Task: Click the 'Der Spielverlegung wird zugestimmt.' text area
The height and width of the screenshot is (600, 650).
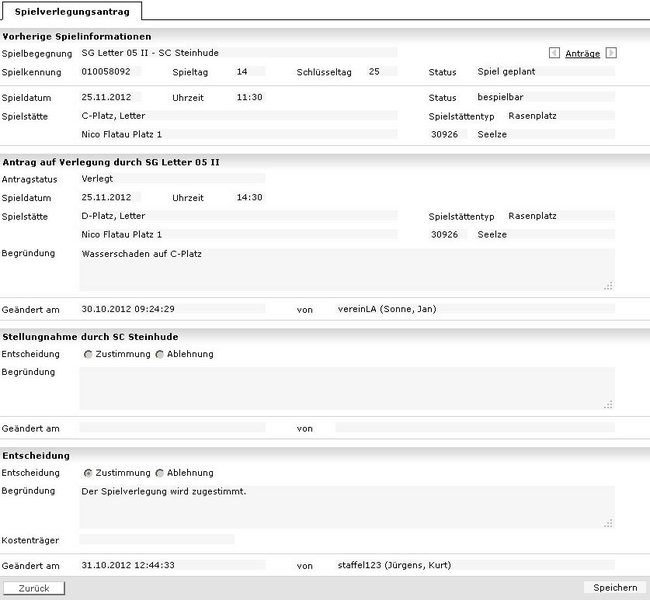Action: click(346, 506)
